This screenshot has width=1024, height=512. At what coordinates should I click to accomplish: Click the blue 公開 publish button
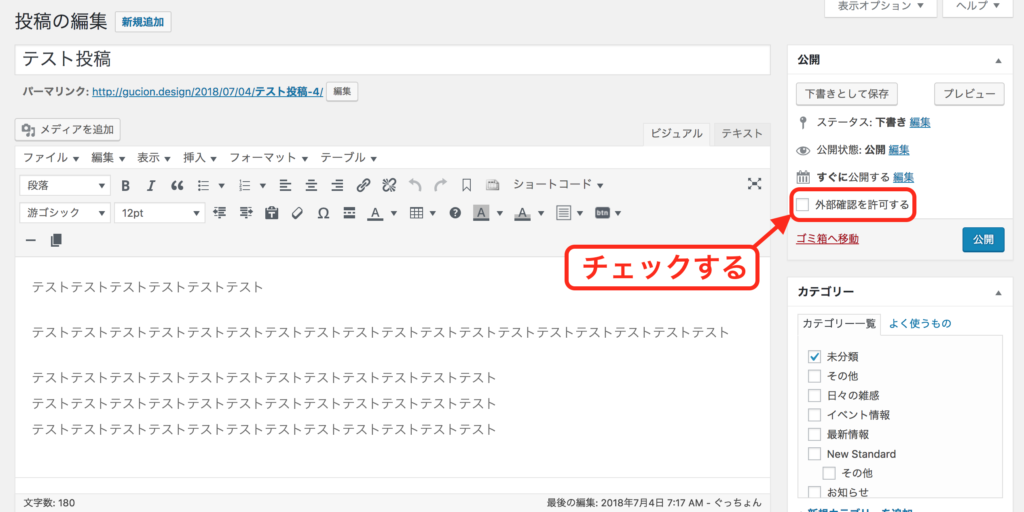pyautogui.click(x=982, y=240)
